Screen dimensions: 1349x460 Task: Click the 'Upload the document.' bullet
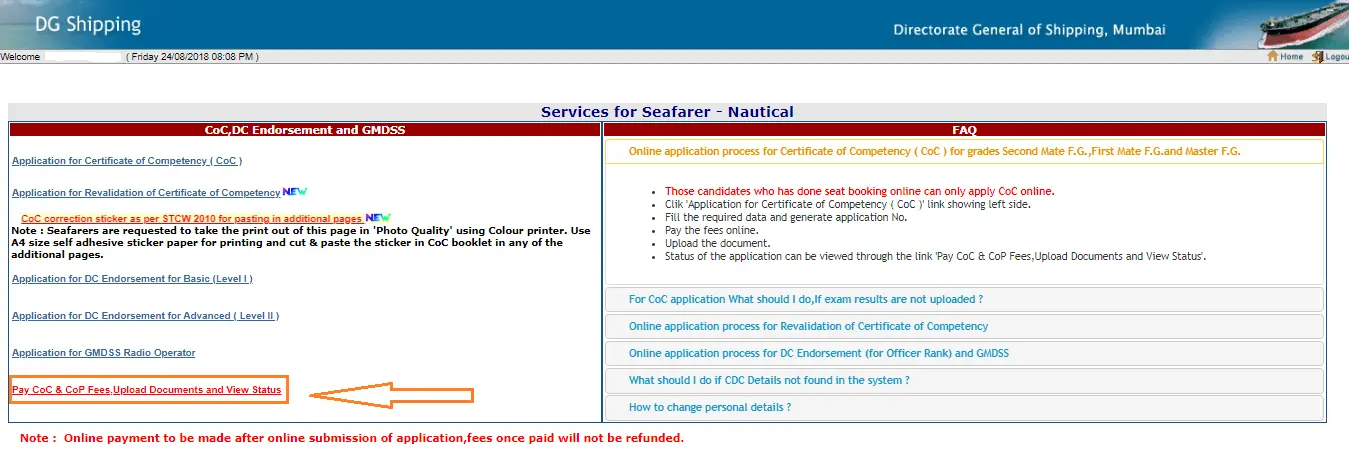717,243
